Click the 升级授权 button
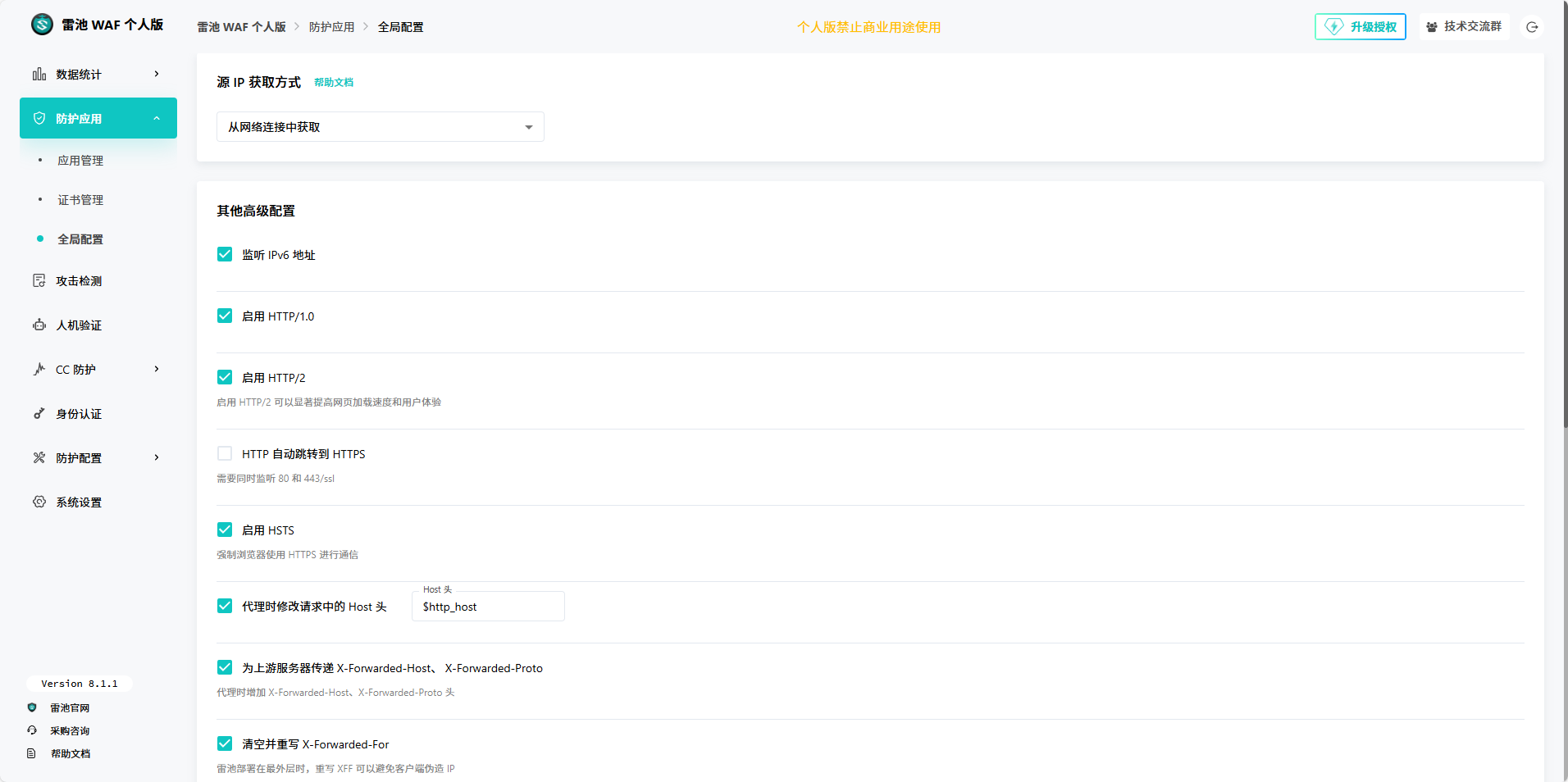 1361,27
